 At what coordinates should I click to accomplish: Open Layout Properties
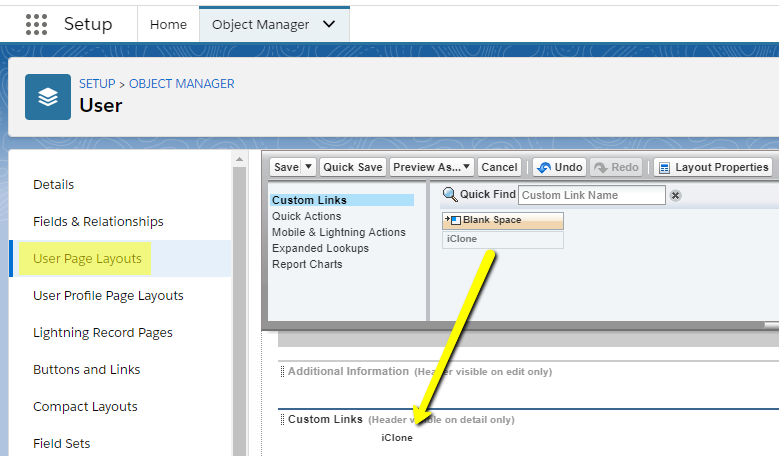tap(713, 167)
